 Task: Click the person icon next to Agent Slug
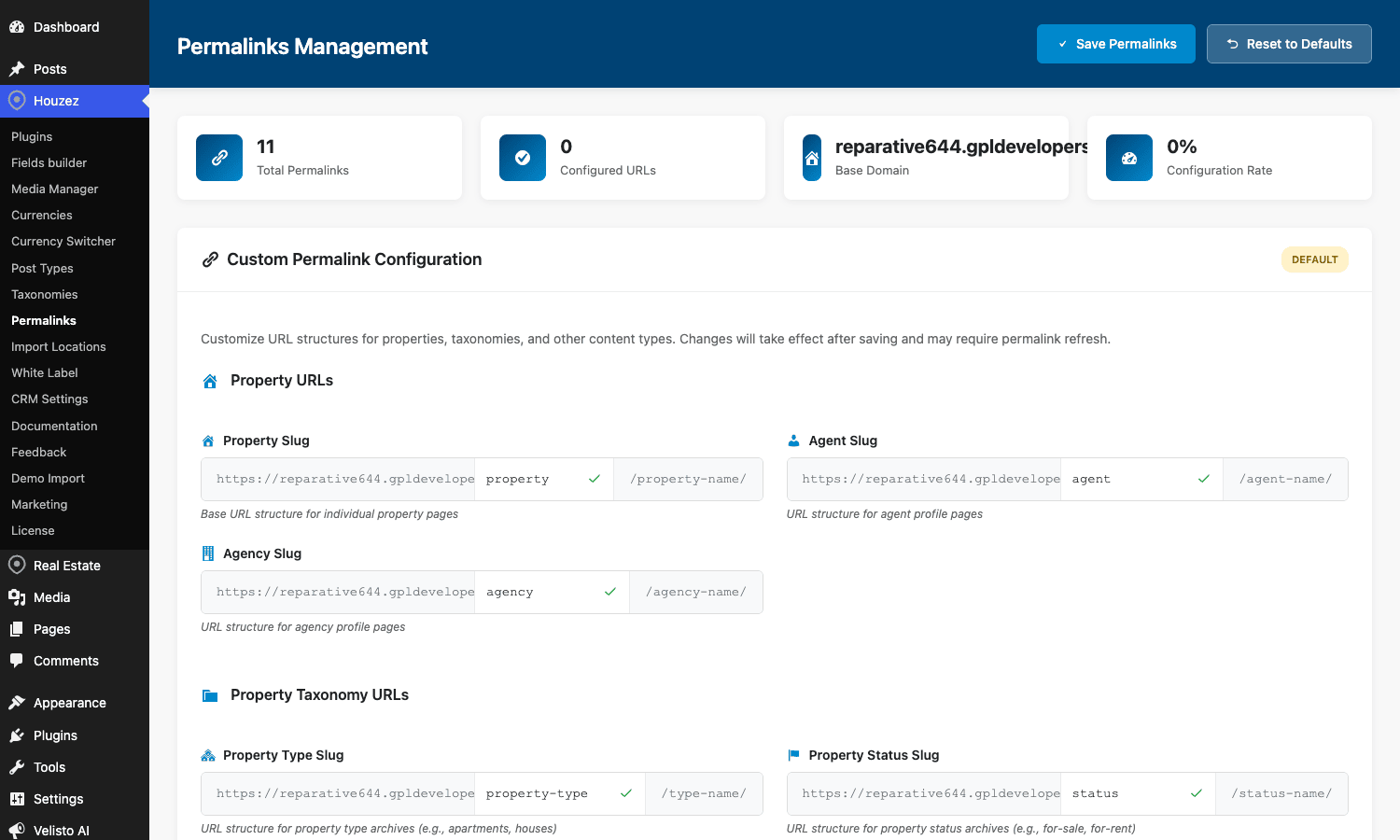793,441
